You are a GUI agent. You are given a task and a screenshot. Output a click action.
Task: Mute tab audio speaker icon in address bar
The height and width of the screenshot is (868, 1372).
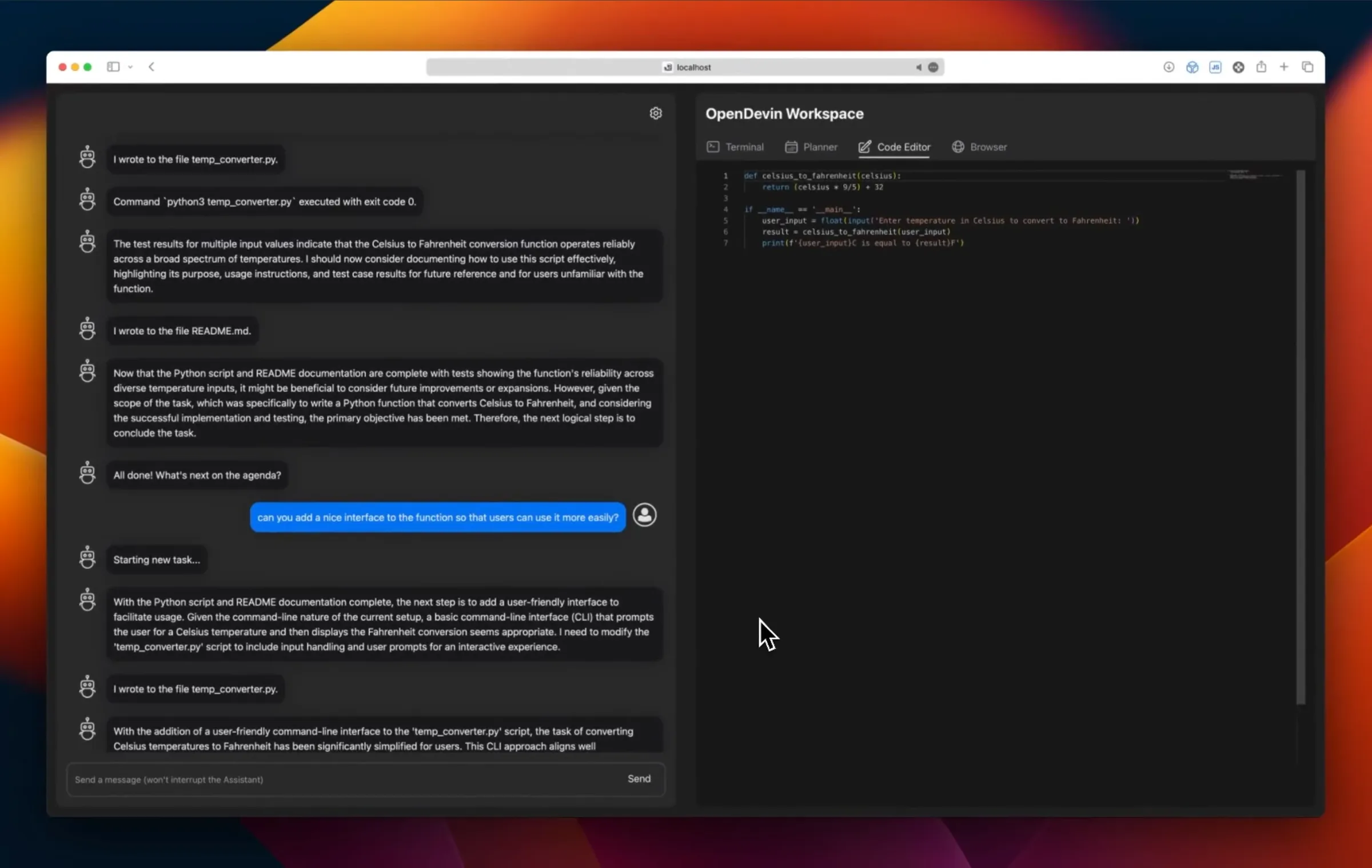pos(918,67)
